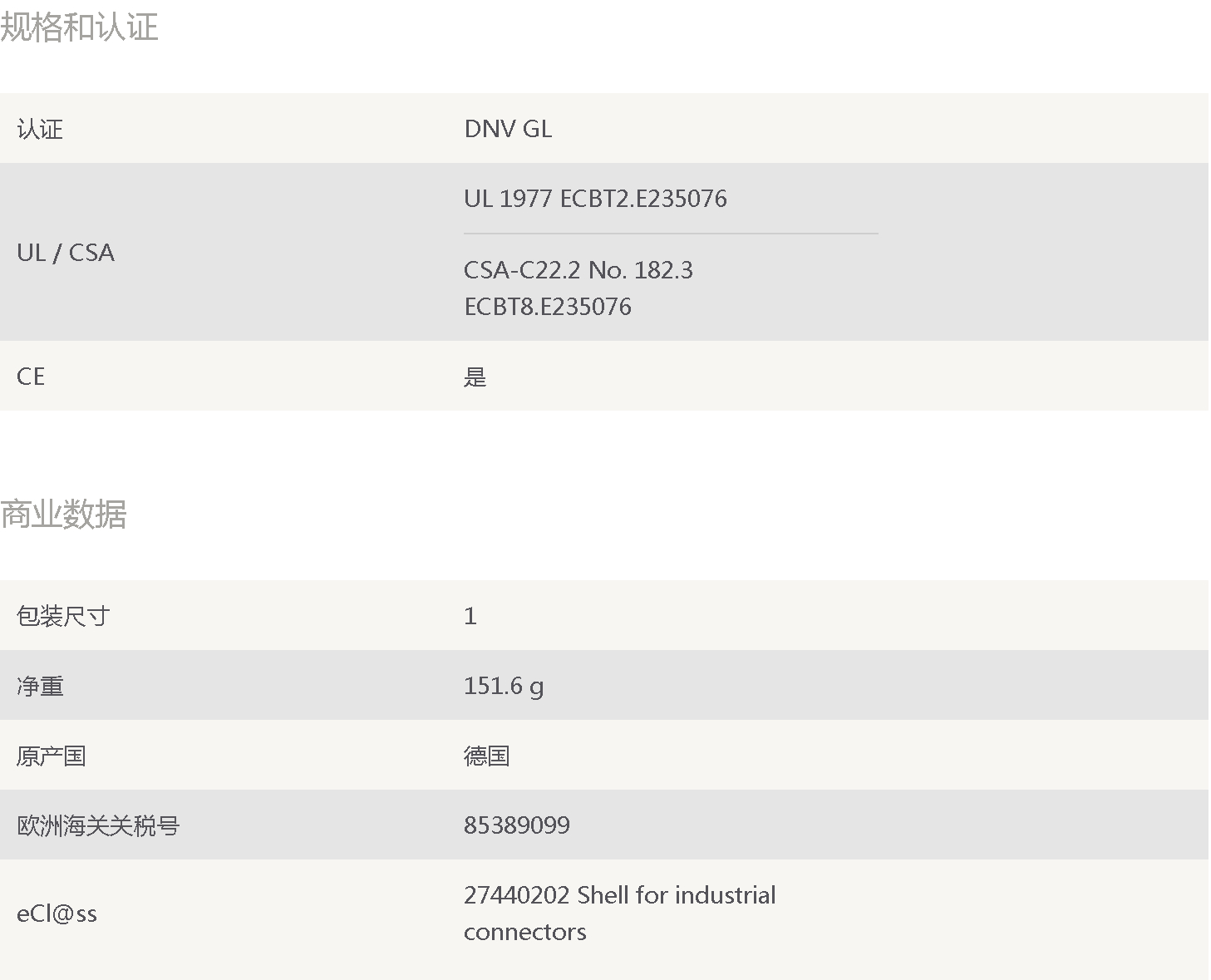The width and height of the screenshot is (1211, 980).
Task: Click the ECBT8.E235076 text line
Action: pos(548,307)
